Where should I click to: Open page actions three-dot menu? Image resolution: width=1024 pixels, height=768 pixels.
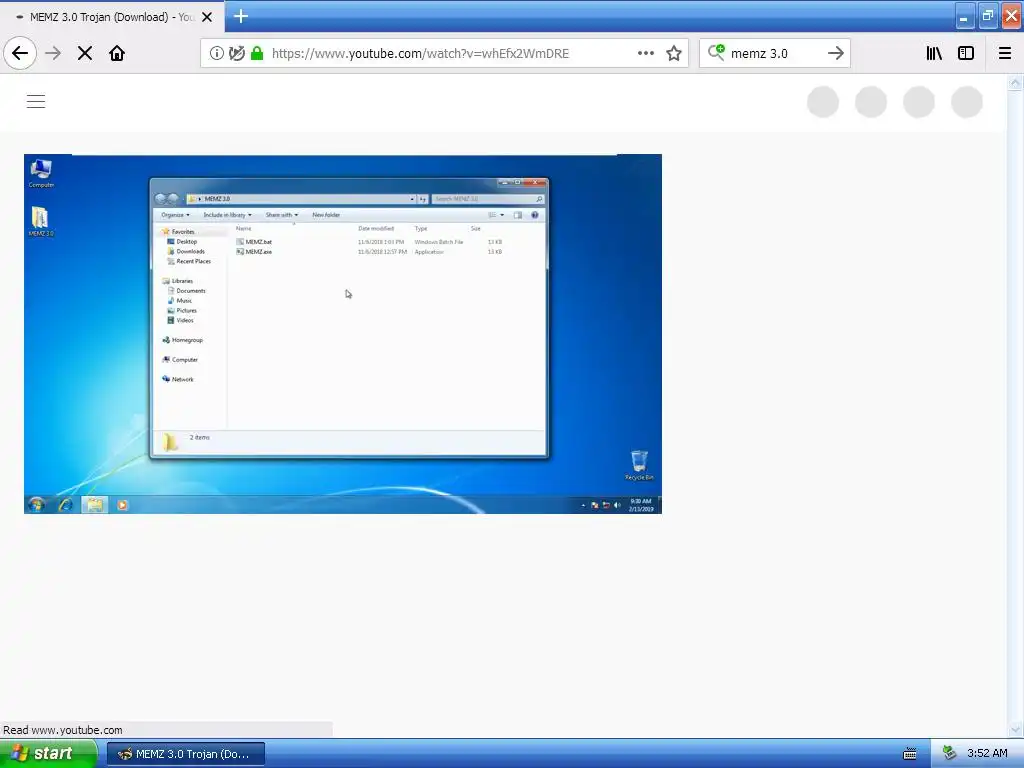click(x=645, y=54)
